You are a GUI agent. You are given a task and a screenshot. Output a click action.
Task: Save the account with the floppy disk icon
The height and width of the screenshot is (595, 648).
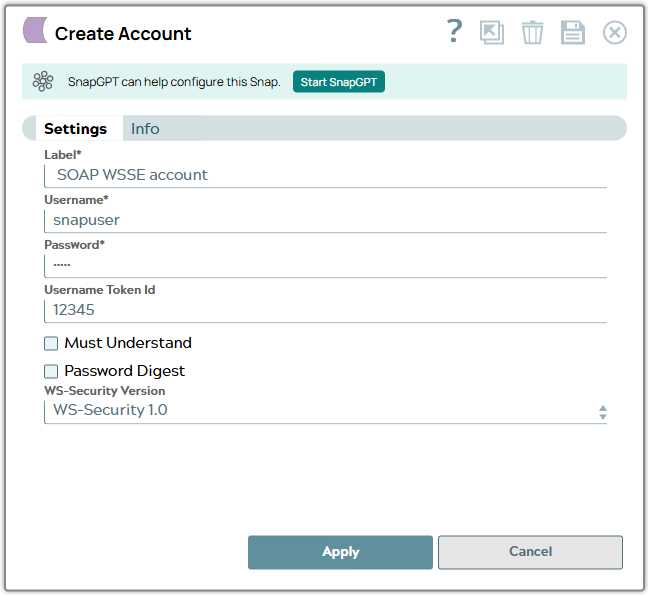click(573, 32)
